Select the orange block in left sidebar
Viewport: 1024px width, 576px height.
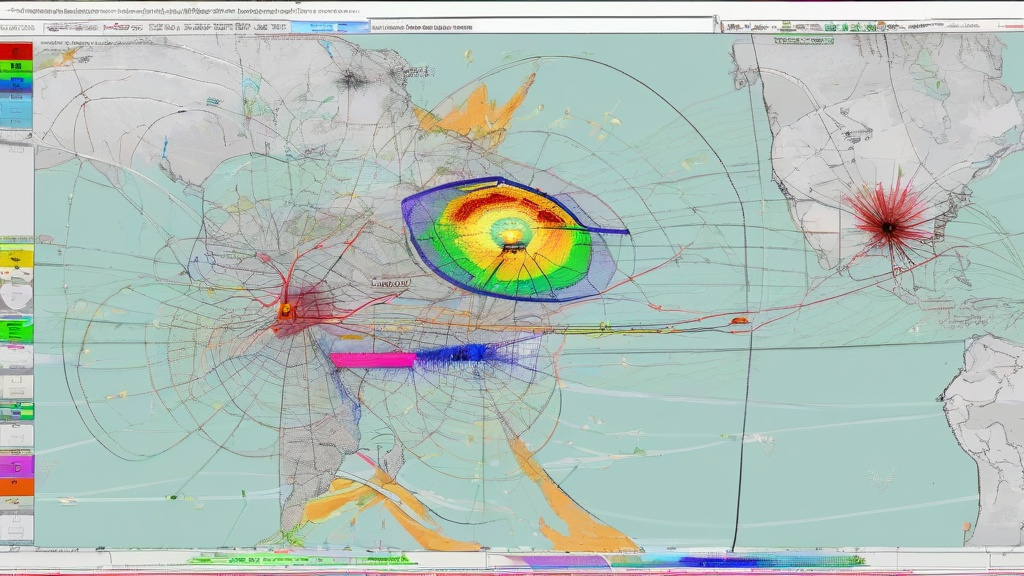click(16, 487)
